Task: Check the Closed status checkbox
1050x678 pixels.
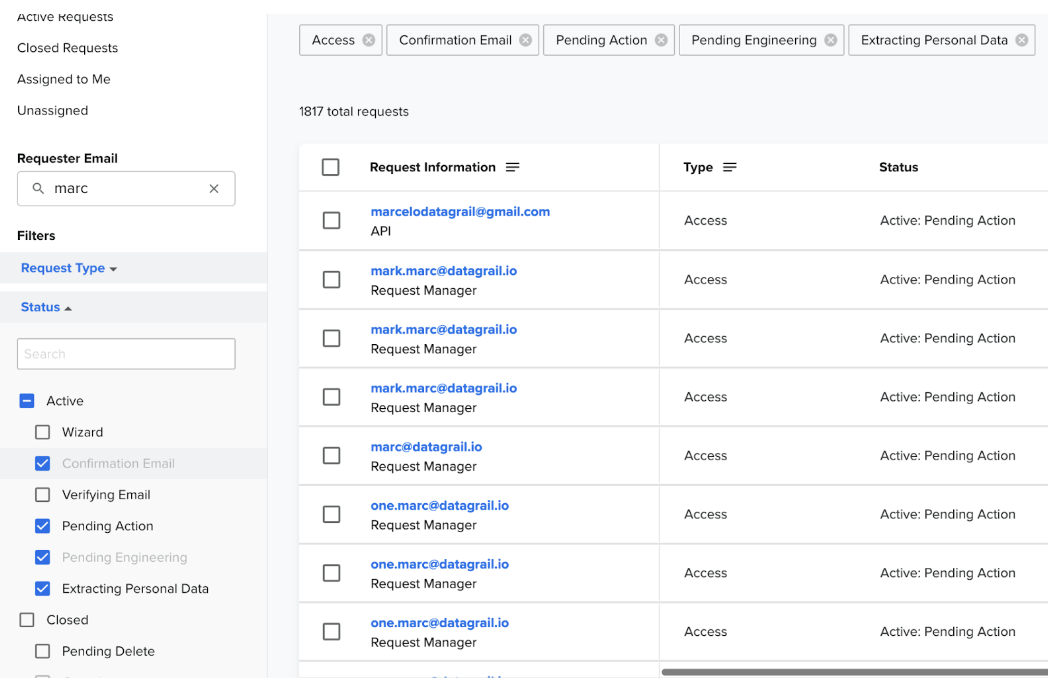Action: 27,620
